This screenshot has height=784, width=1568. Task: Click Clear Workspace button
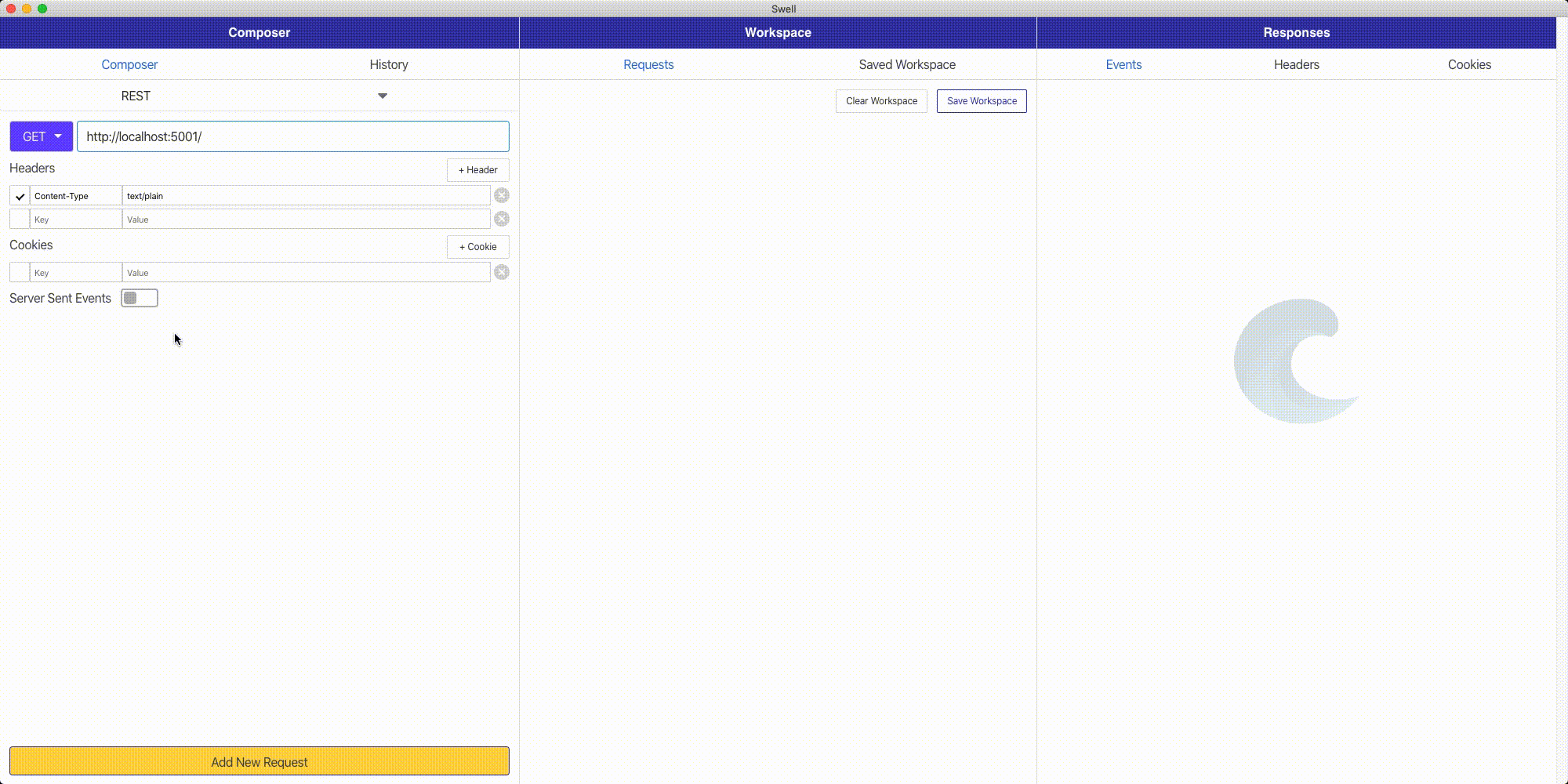click(881, 101)
